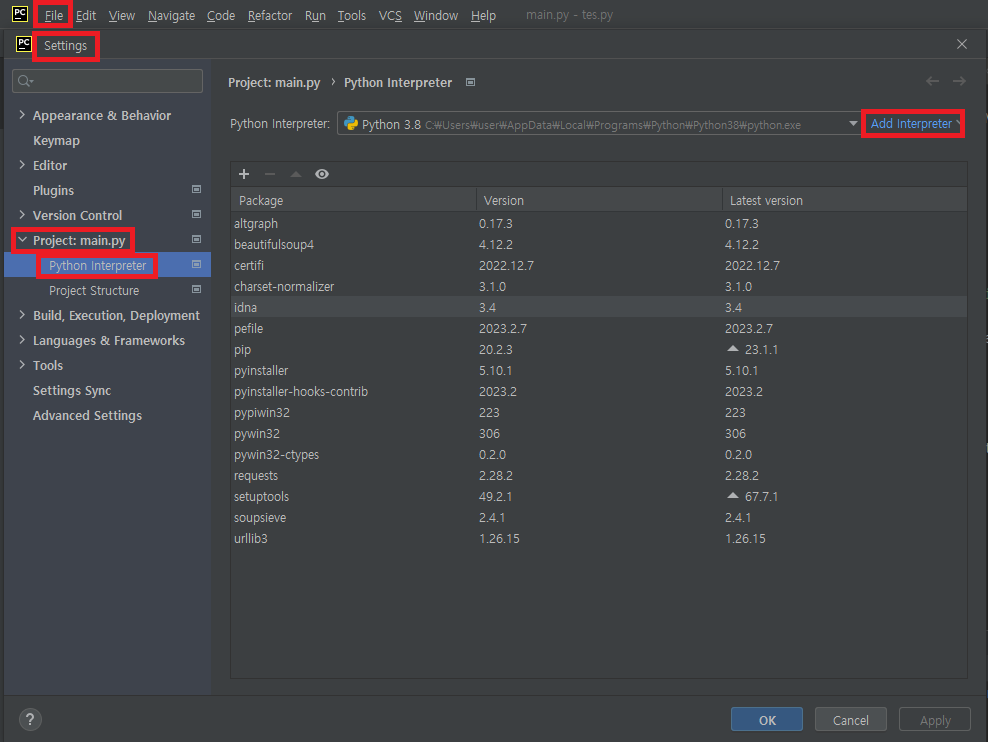Click project-level icon next to Project: main.py
988x742 pixels.
point(197,239)
